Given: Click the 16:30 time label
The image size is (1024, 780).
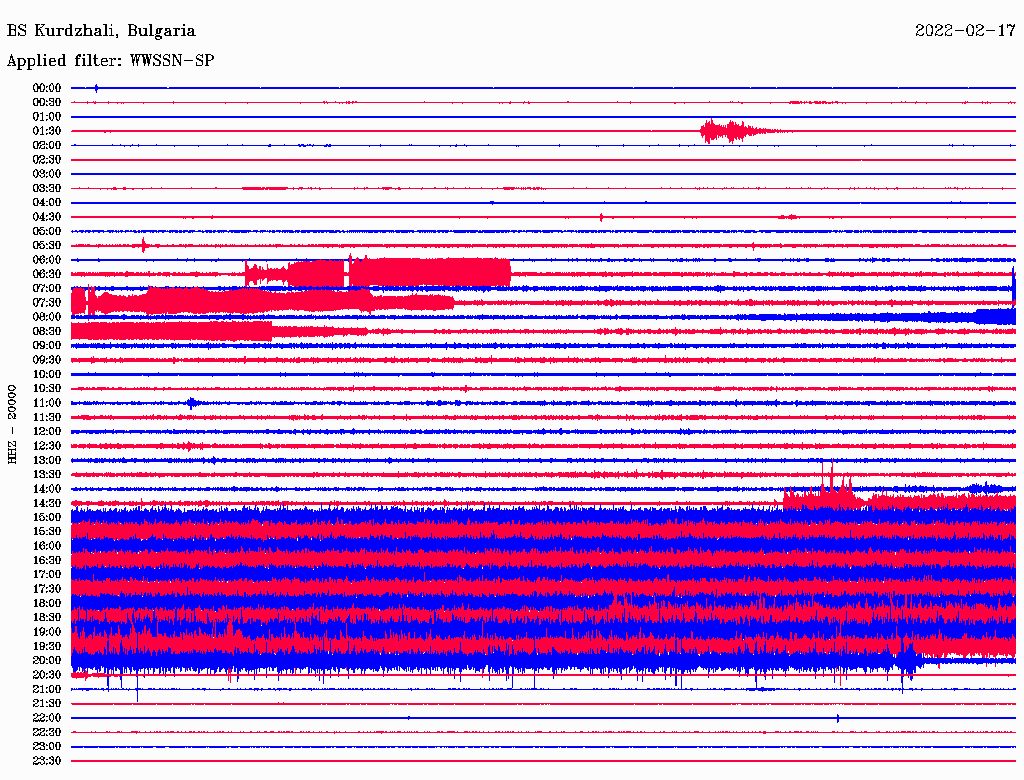Looking at the screenshot, I should [47, 561].
